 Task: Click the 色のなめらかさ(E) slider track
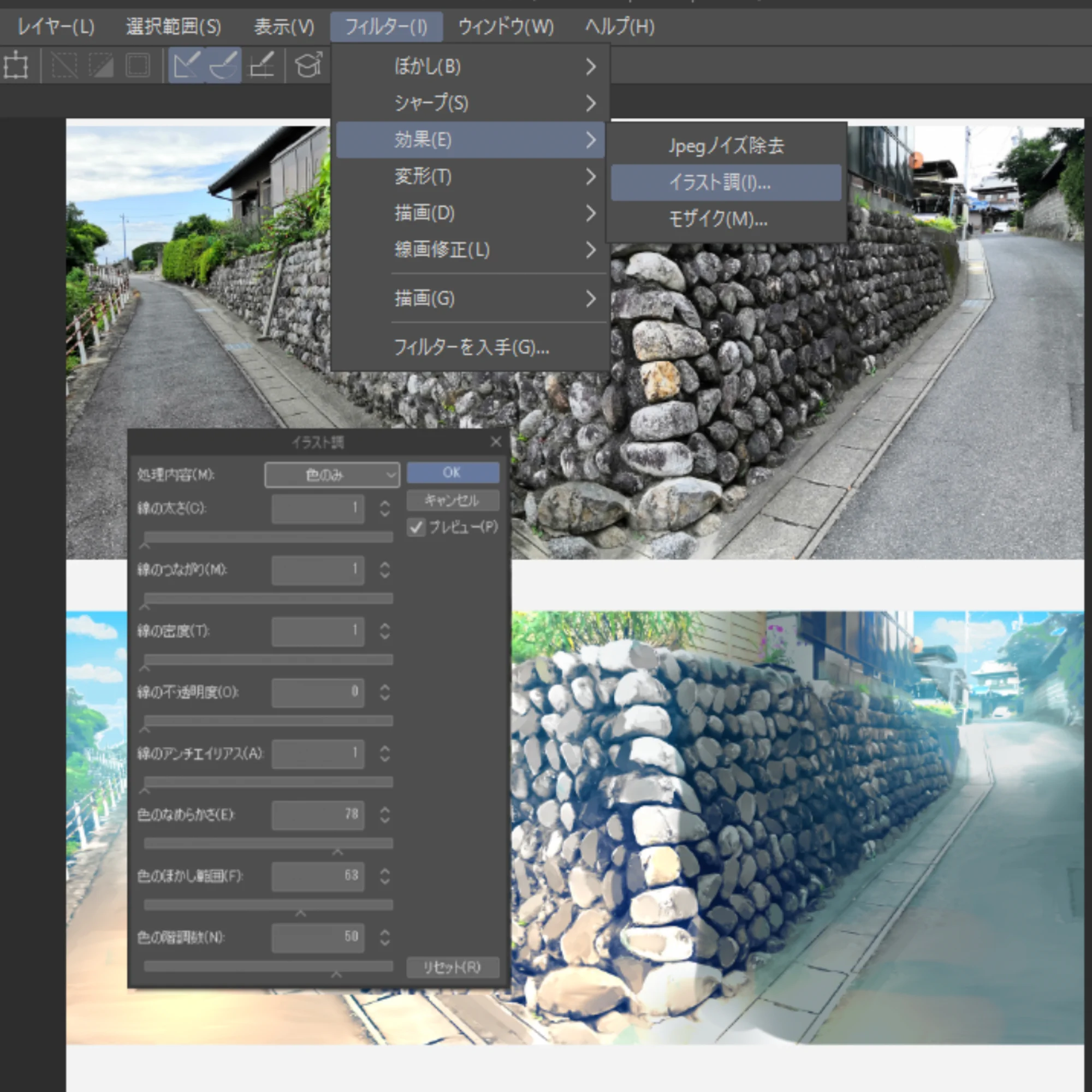268,844
